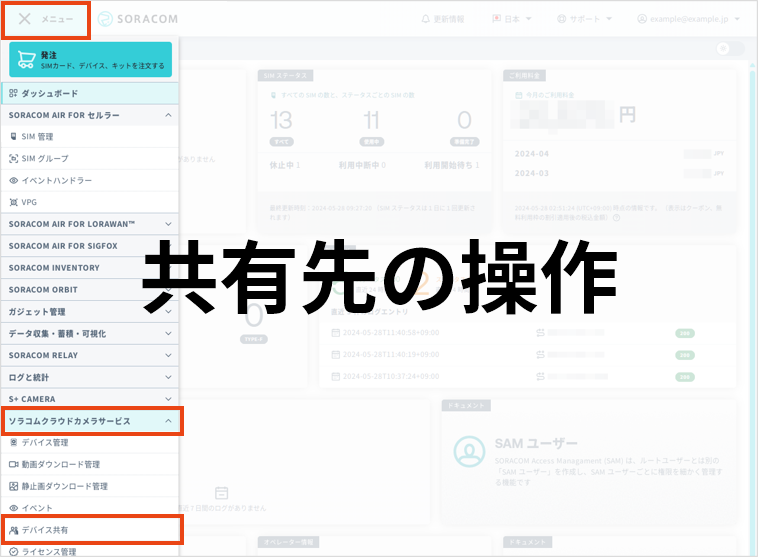Click the 更新情報 bell icon
758x557 pixels.
point(427,19)
